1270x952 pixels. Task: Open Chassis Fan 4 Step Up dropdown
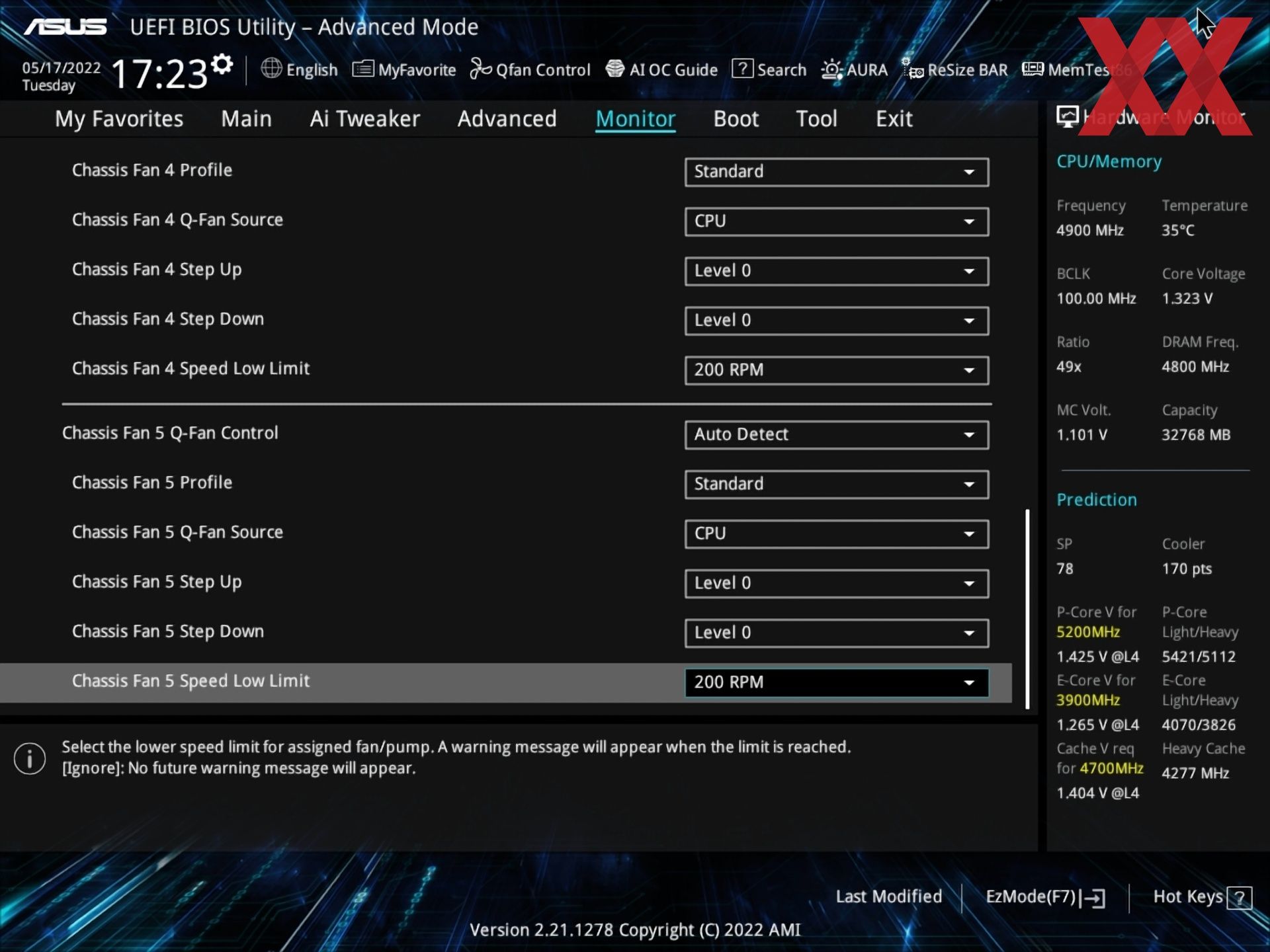pos(837,271)
